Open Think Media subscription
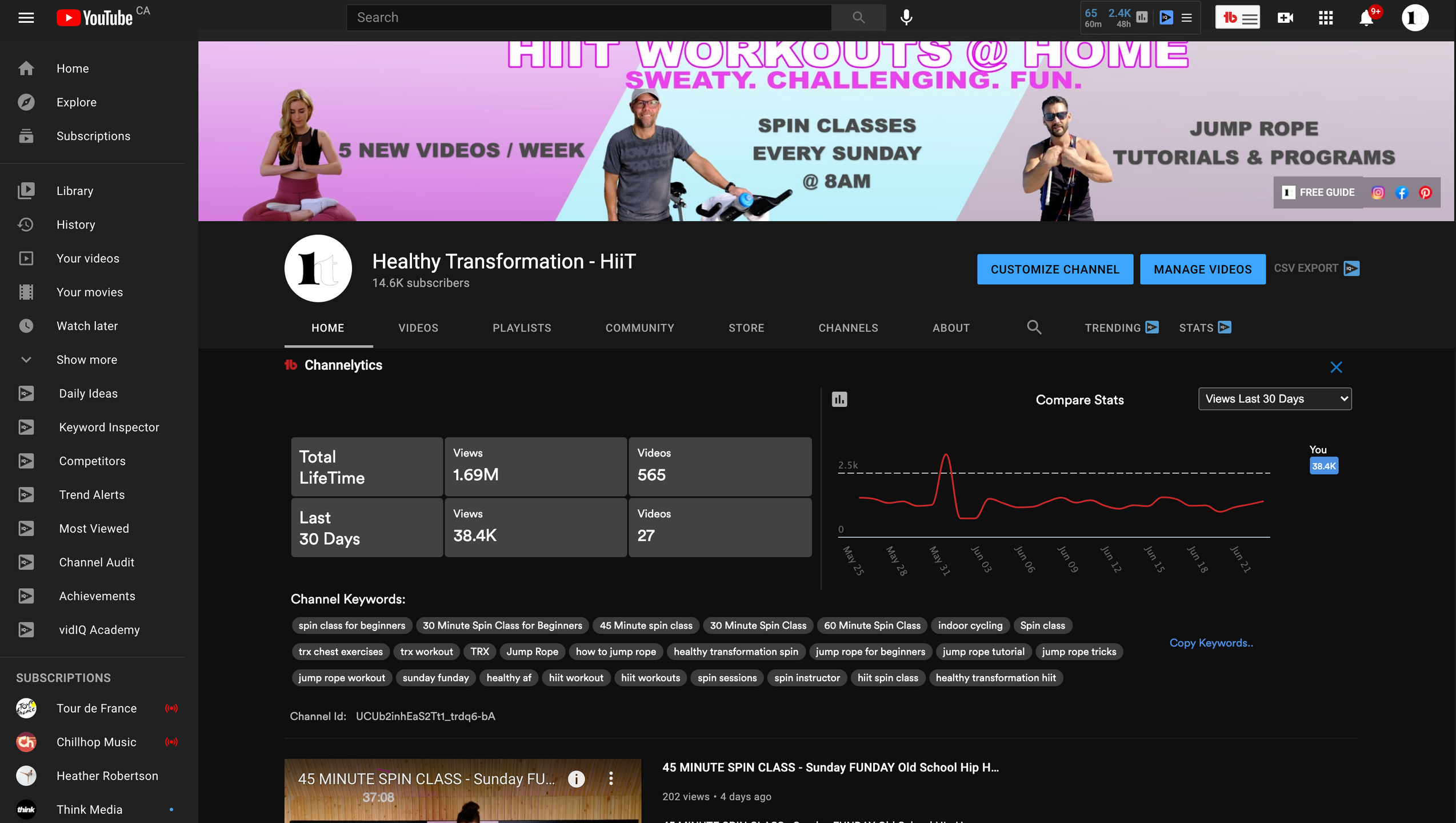Viewport: 1456px width, 823px height. 93,809
